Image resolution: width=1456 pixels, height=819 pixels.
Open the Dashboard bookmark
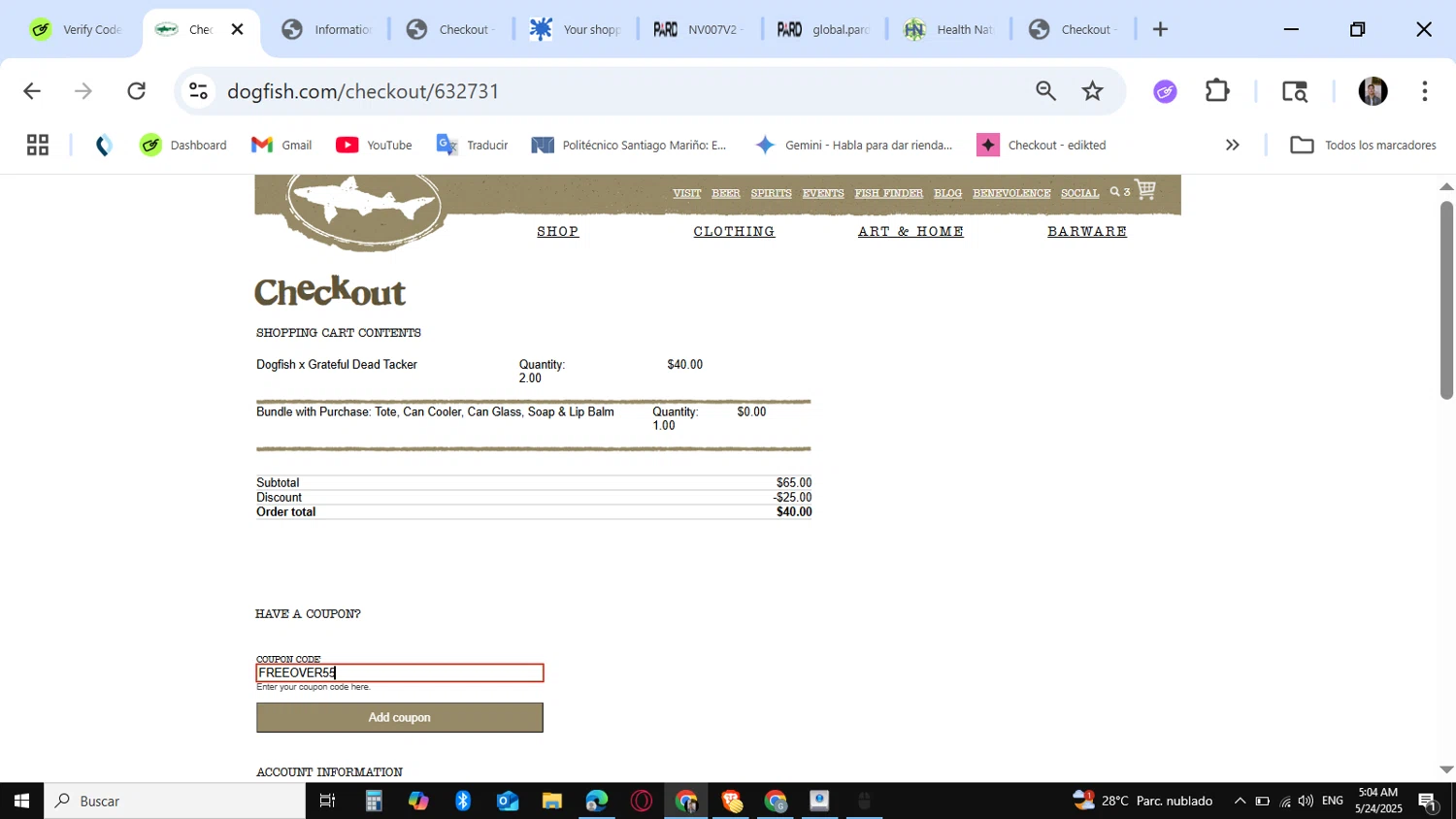click(x=183, y=145)
